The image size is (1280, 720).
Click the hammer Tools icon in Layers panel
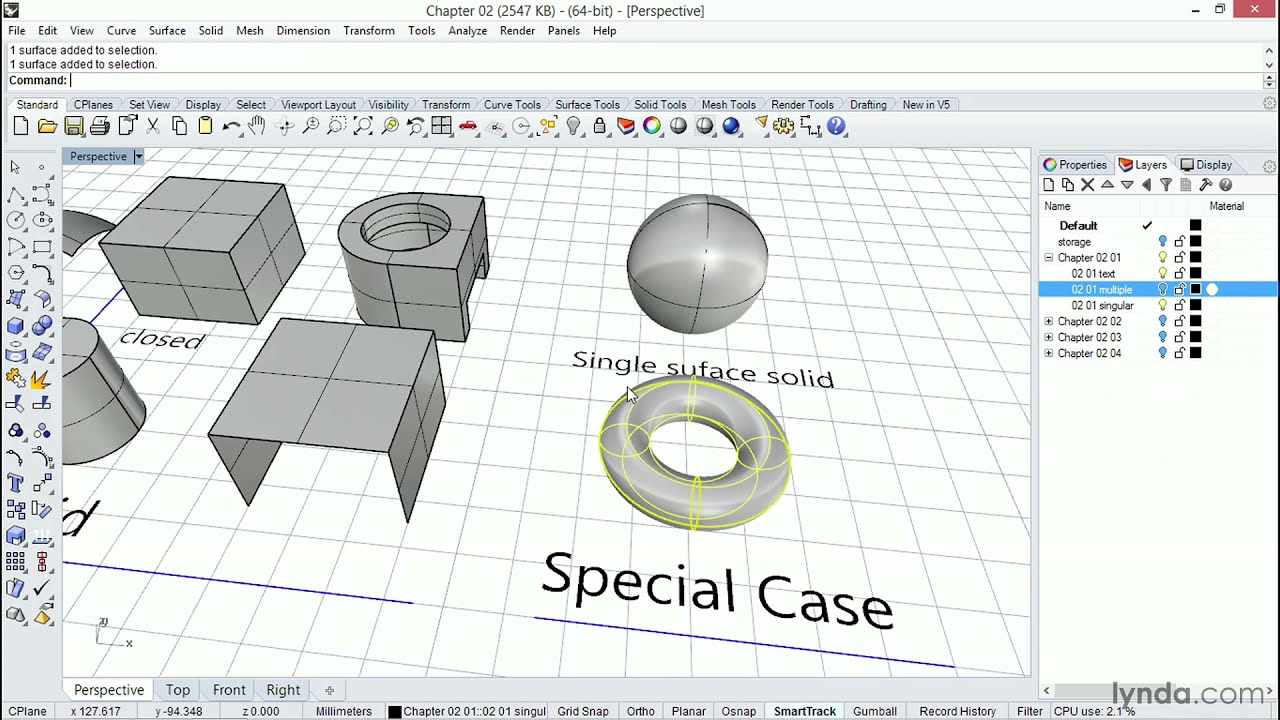pos(1205,185)
